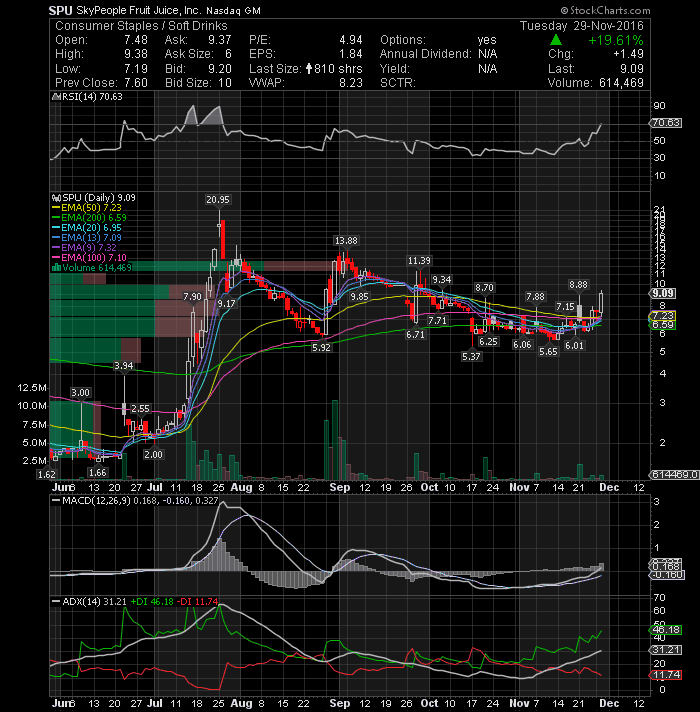Click the 3.00 price annotation
700x712 pixels.
pyautogui.click(x=80, y=393)
